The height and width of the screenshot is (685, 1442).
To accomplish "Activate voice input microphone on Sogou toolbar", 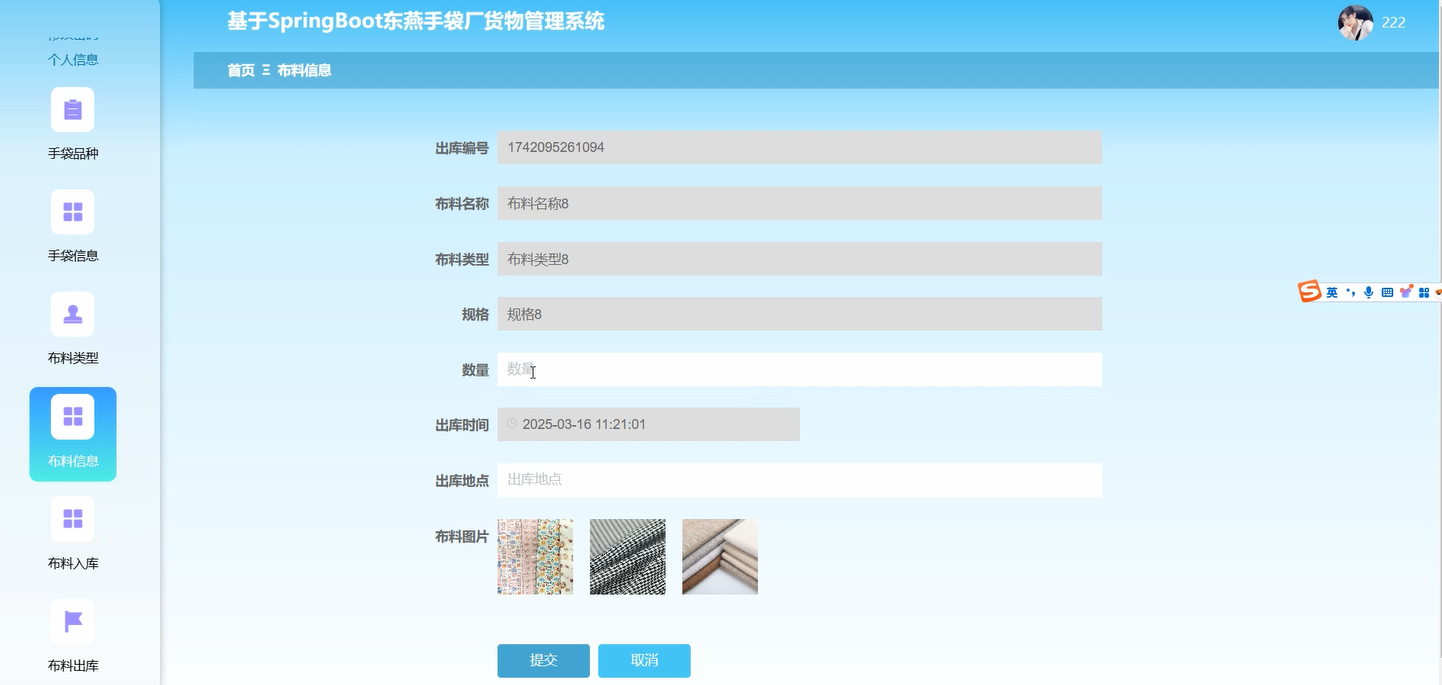I will 1368,292.
